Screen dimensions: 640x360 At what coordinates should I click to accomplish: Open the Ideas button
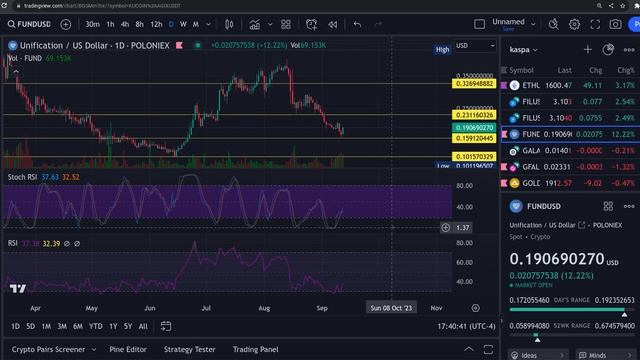click(x=537, y=355)
